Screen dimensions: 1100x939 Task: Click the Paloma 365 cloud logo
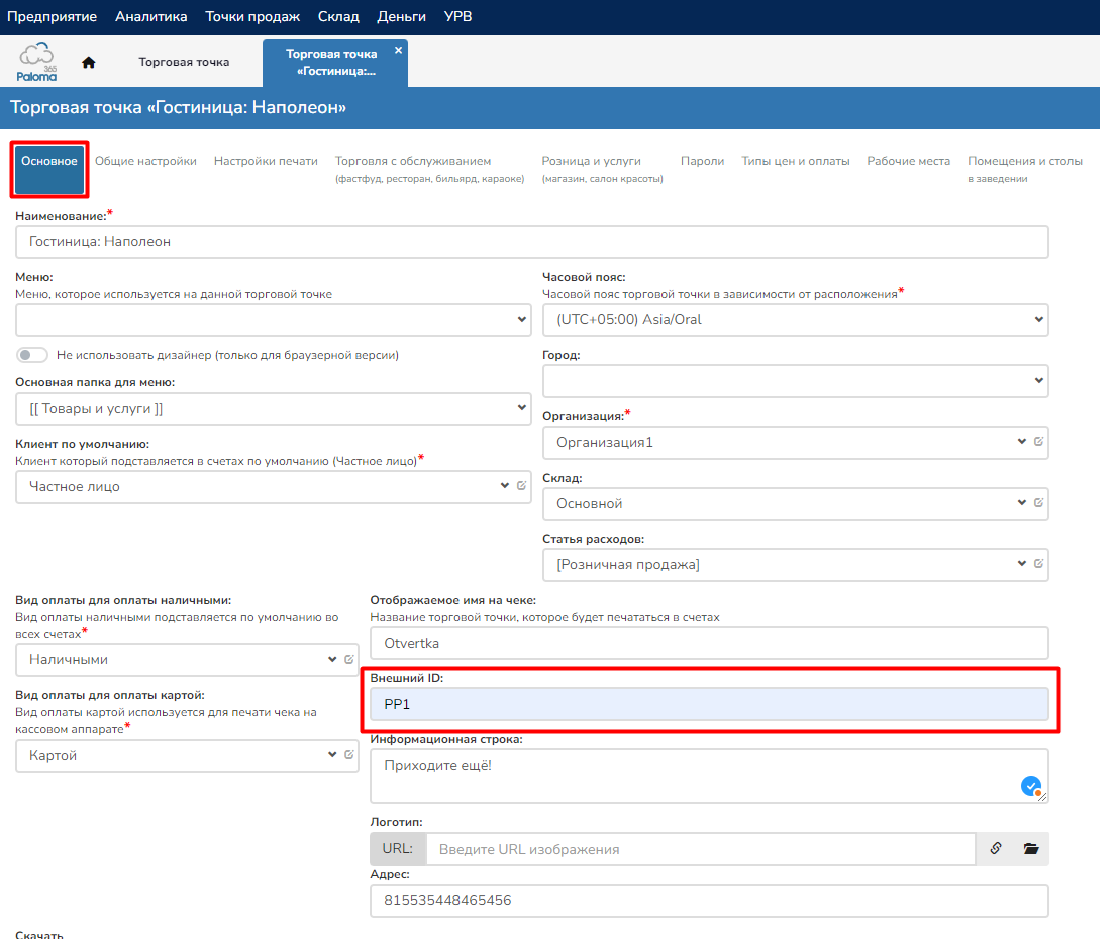(x=37, y=62)
